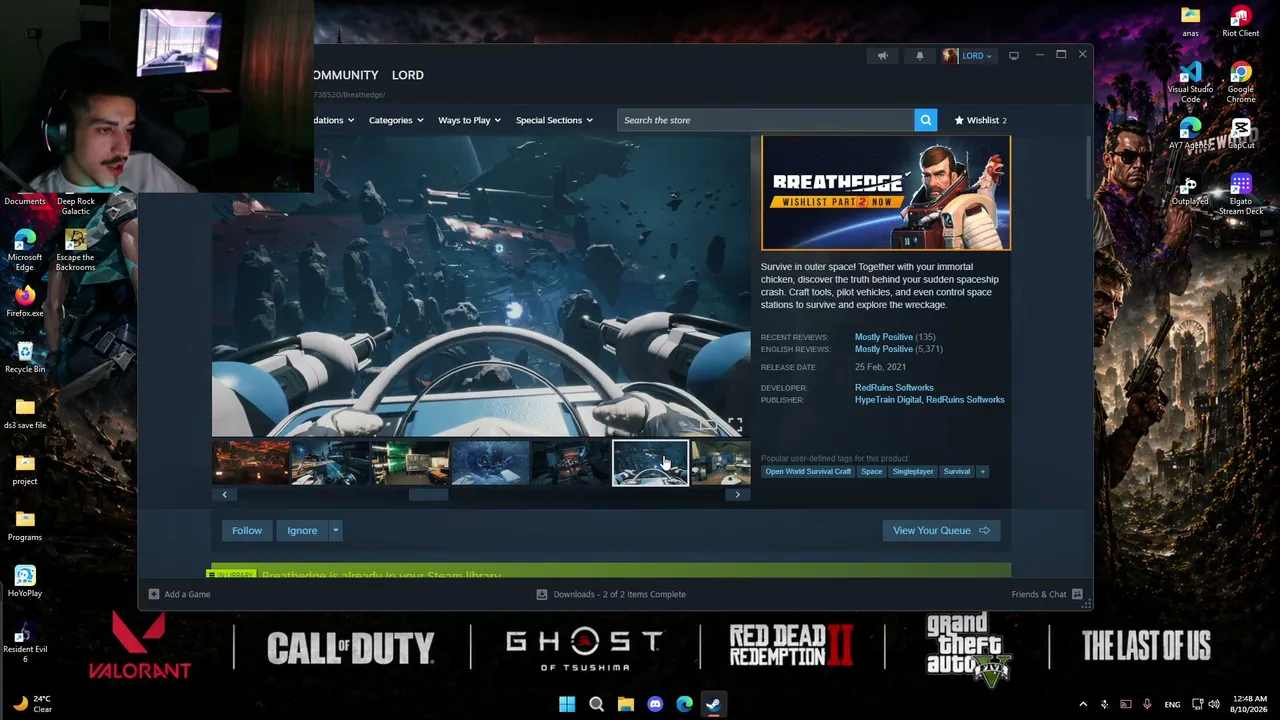Viewport: 1280px width, 720px height.
Task: Open Steam announcements megaphone icon
Action: click(x=882, y=56)
